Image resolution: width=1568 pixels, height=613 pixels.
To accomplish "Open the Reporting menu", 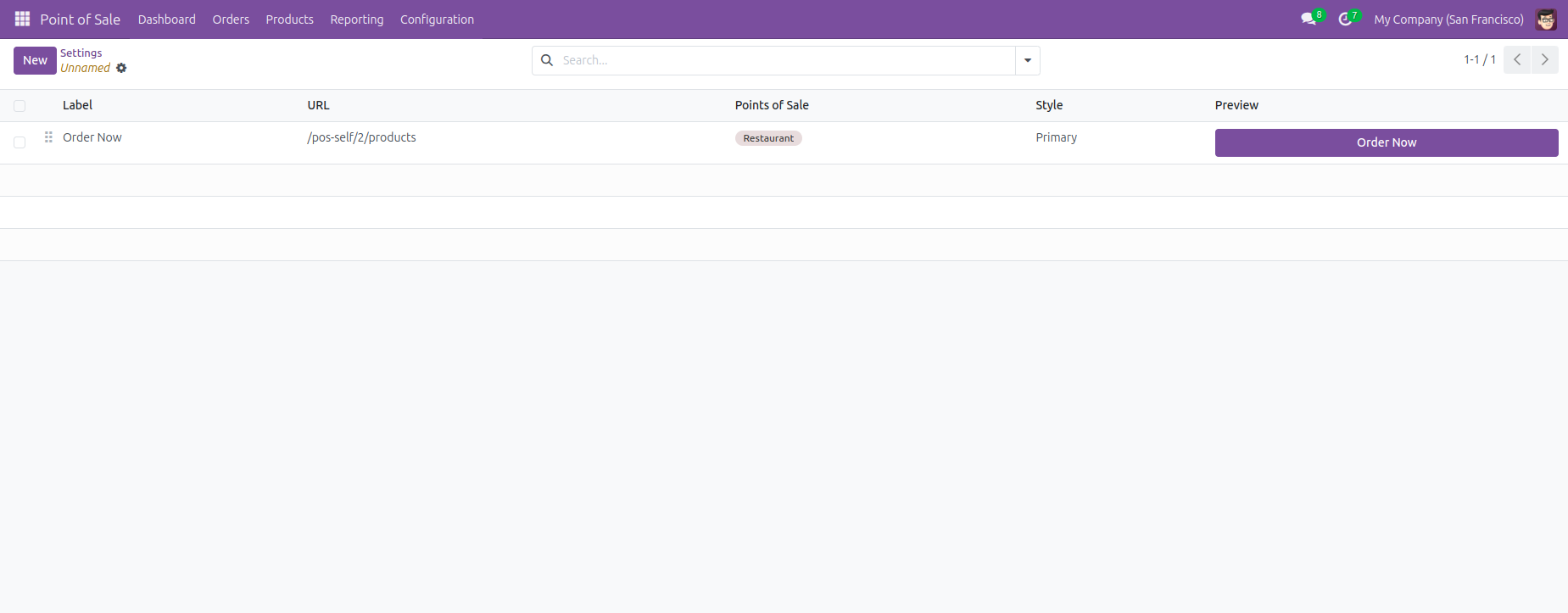I will tap(356, 20).
